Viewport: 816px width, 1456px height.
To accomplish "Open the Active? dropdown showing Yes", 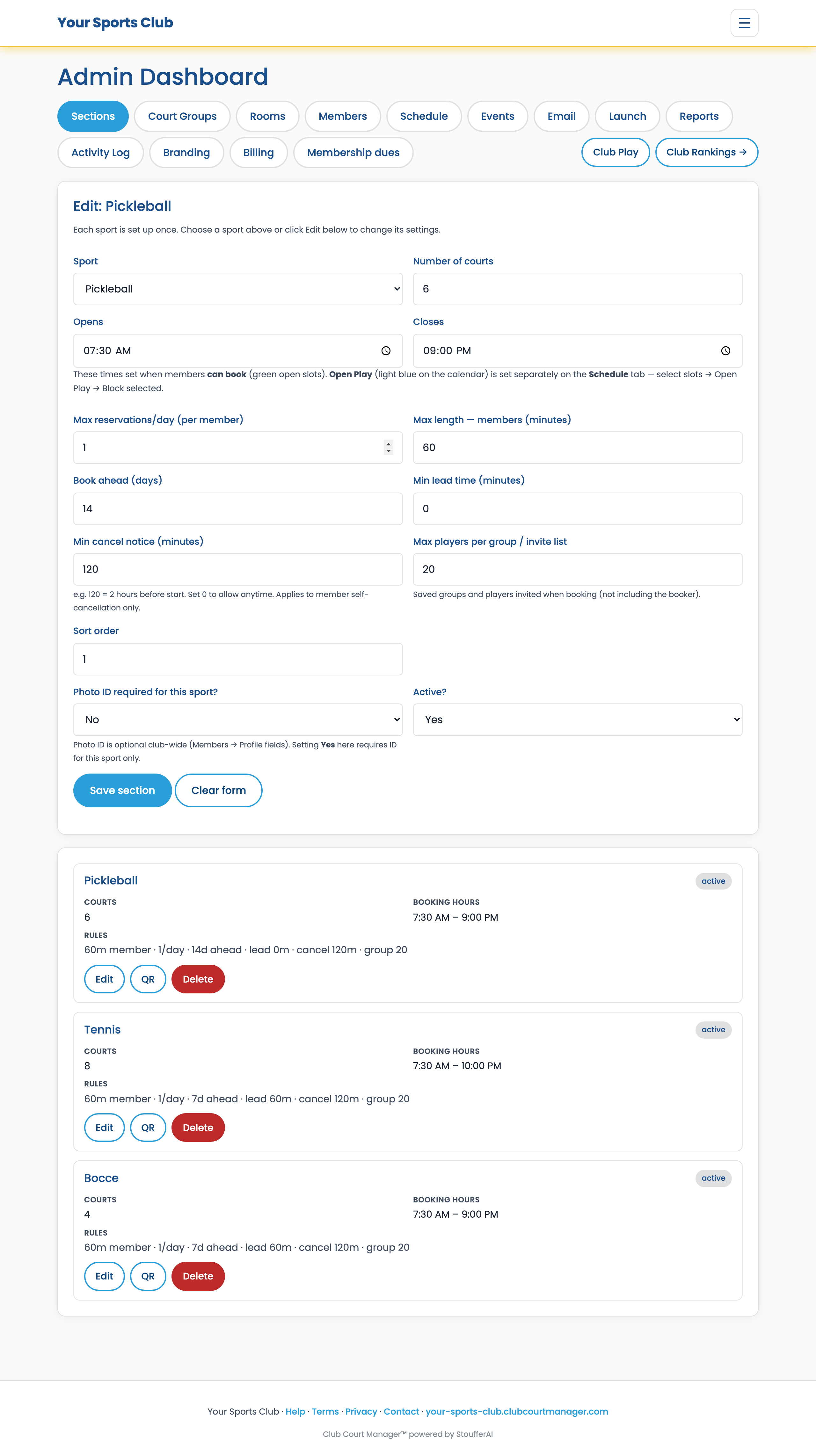I will pyautogui.click(x=577, y=719).
